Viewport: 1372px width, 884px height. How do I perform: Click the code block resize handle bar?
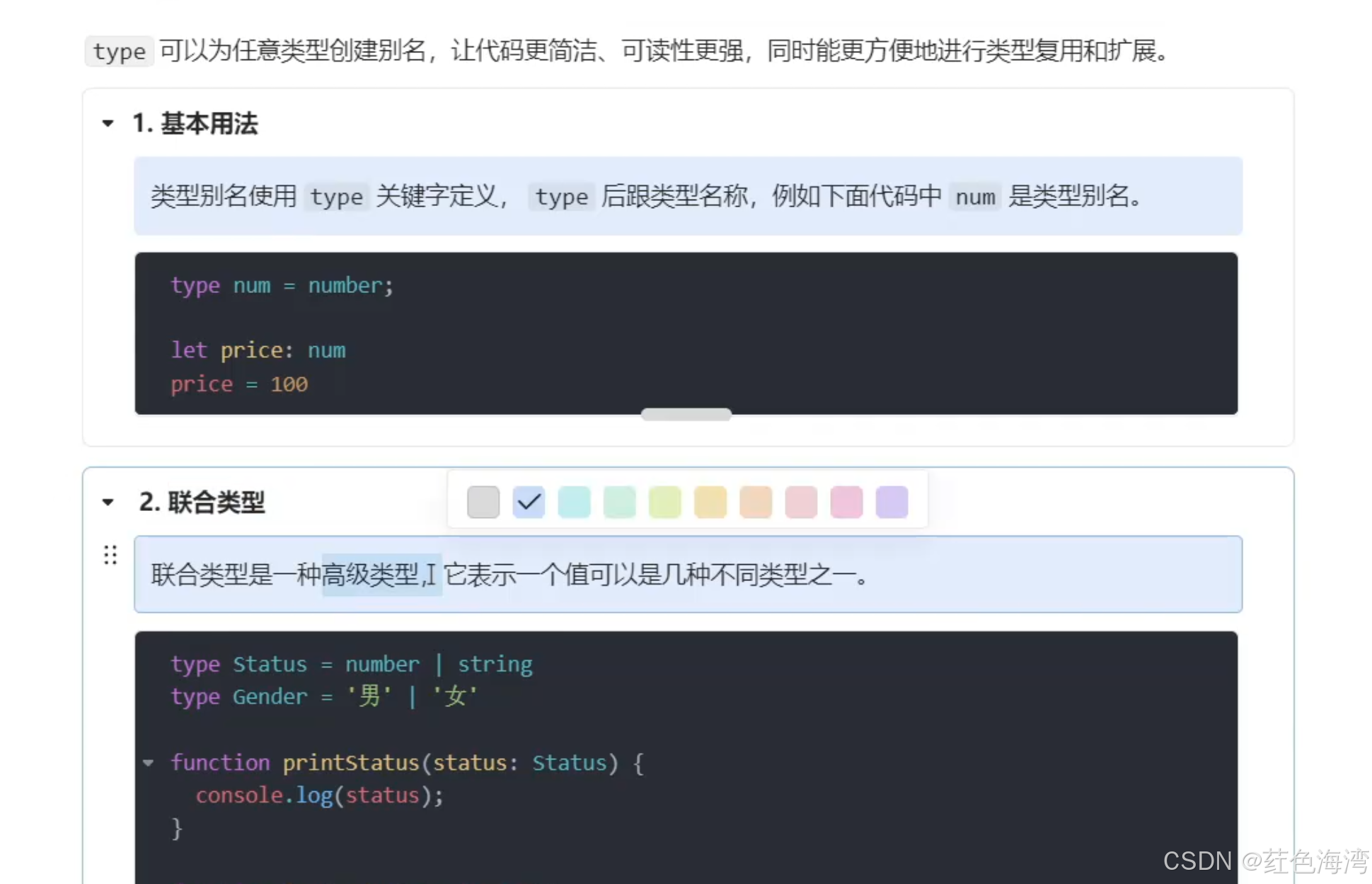(686, 415)
